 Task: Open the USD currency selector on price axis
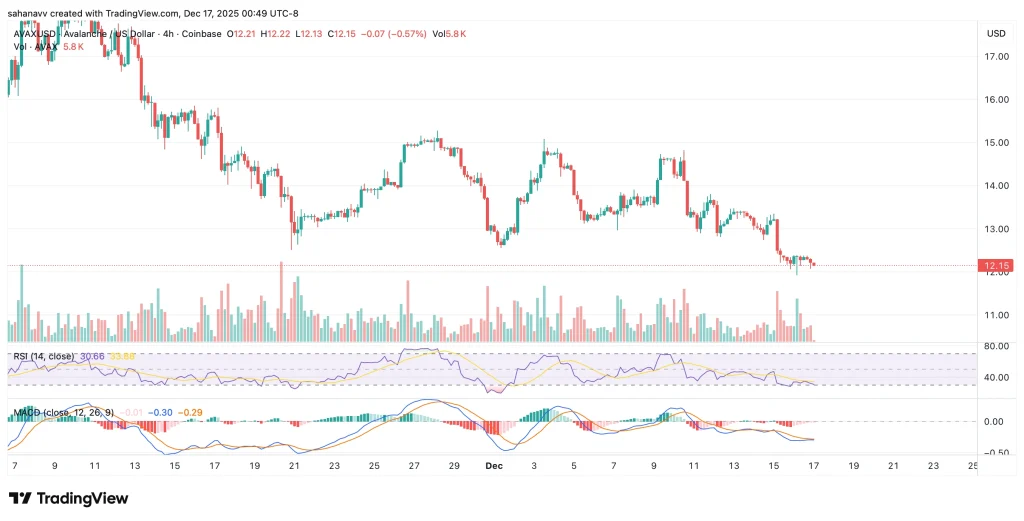pyautogui.click(x=995, y=33)
